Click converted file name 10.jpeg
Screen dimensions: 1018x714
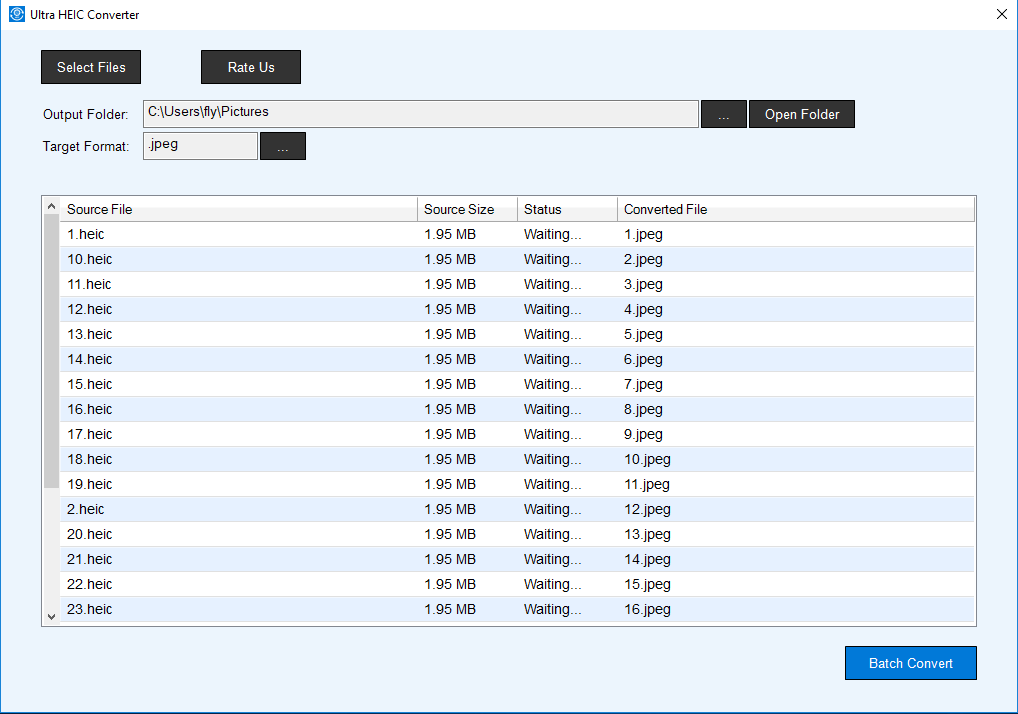coord(647,459)
